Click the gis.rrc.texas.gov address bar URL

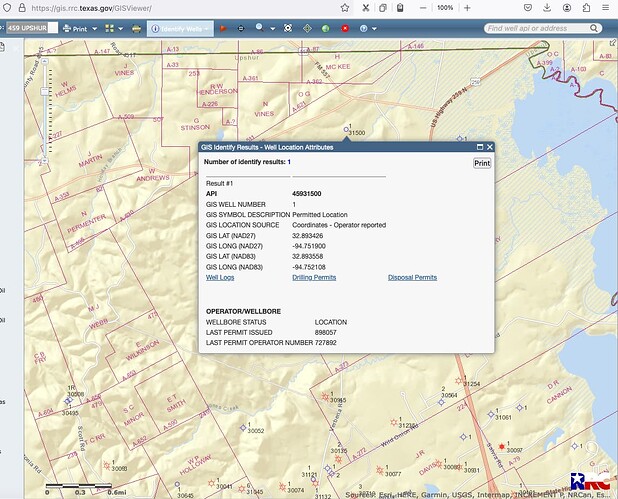[91, 8]
